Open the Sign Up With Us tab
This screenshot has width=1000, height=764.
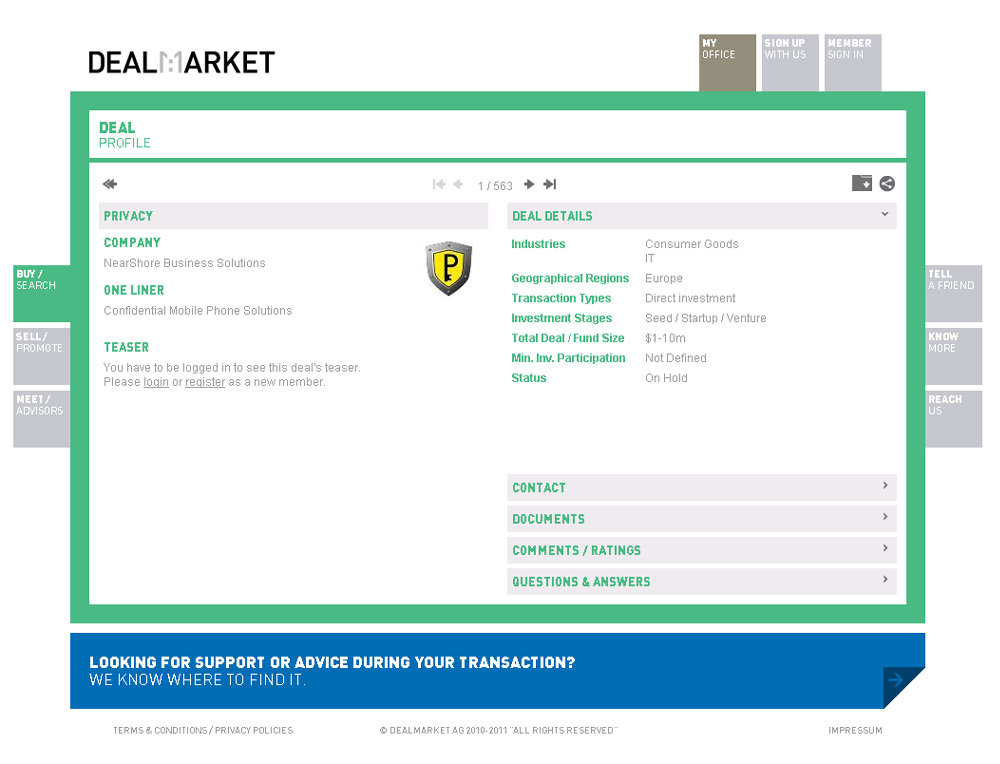[790, 62]
